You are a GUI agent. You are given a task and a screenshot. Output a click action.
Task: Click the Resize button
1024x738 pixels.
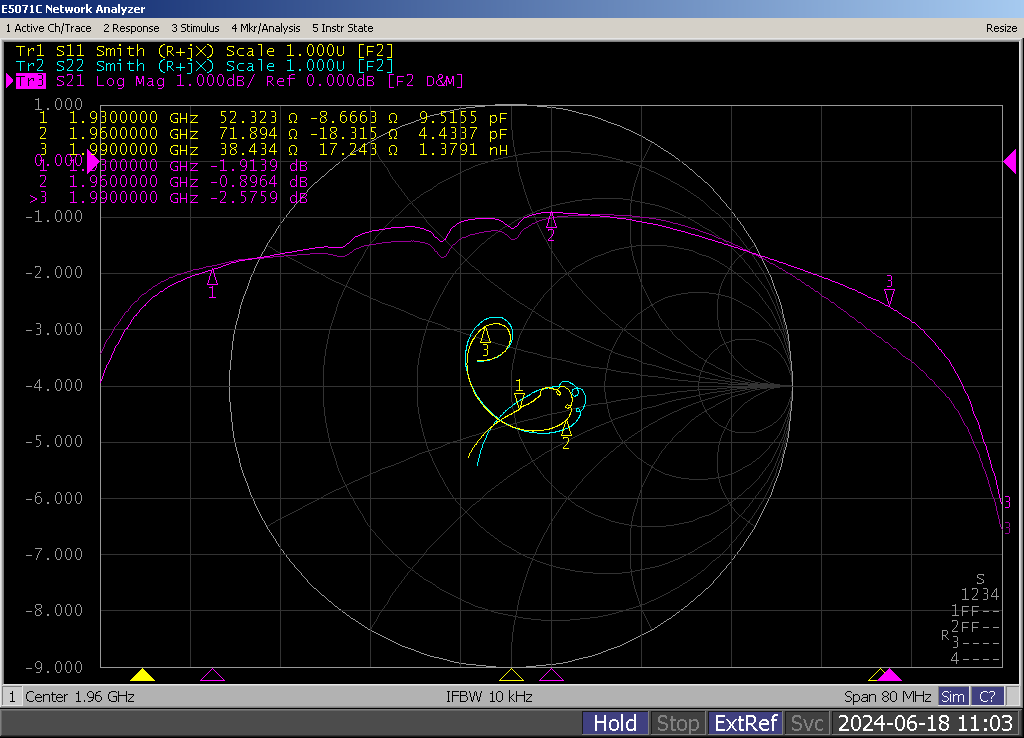[1000, 28]
